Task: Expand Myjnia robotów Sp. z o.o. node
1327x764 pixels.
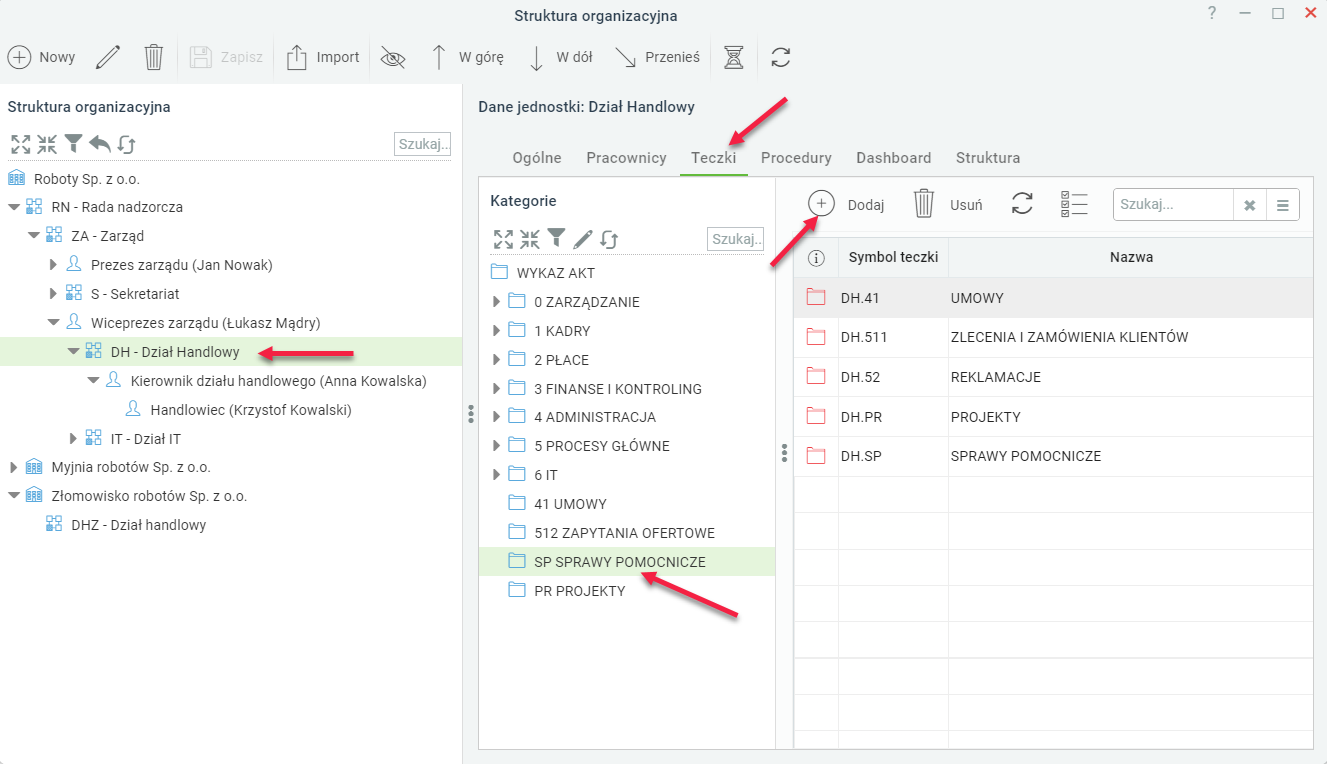Action: (x=13, y=467)
